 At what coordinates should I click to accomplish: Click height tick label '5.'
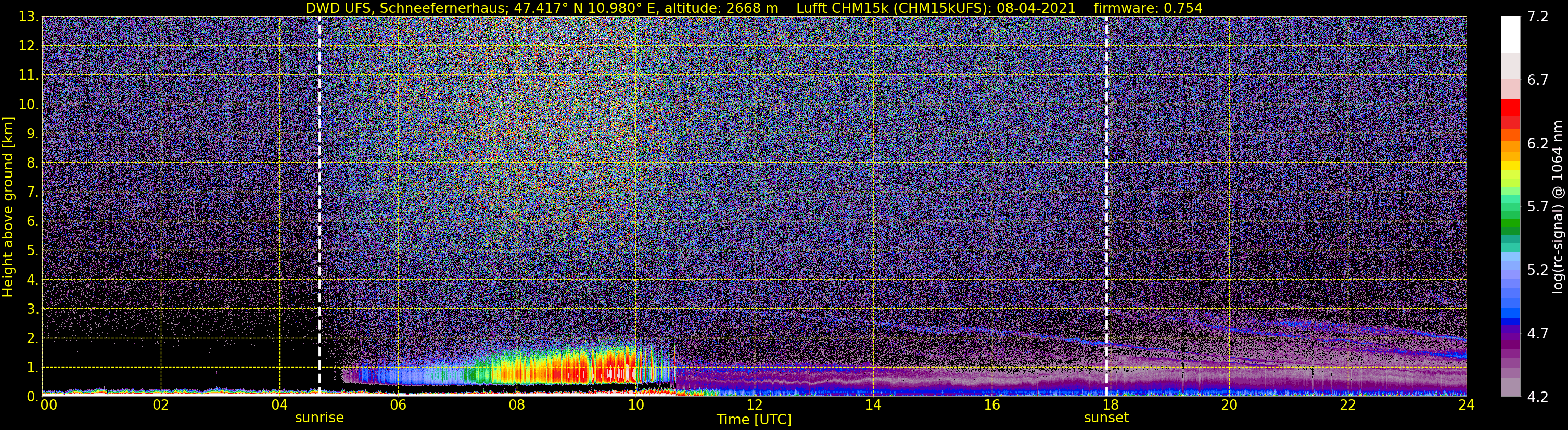click(33, 251)
